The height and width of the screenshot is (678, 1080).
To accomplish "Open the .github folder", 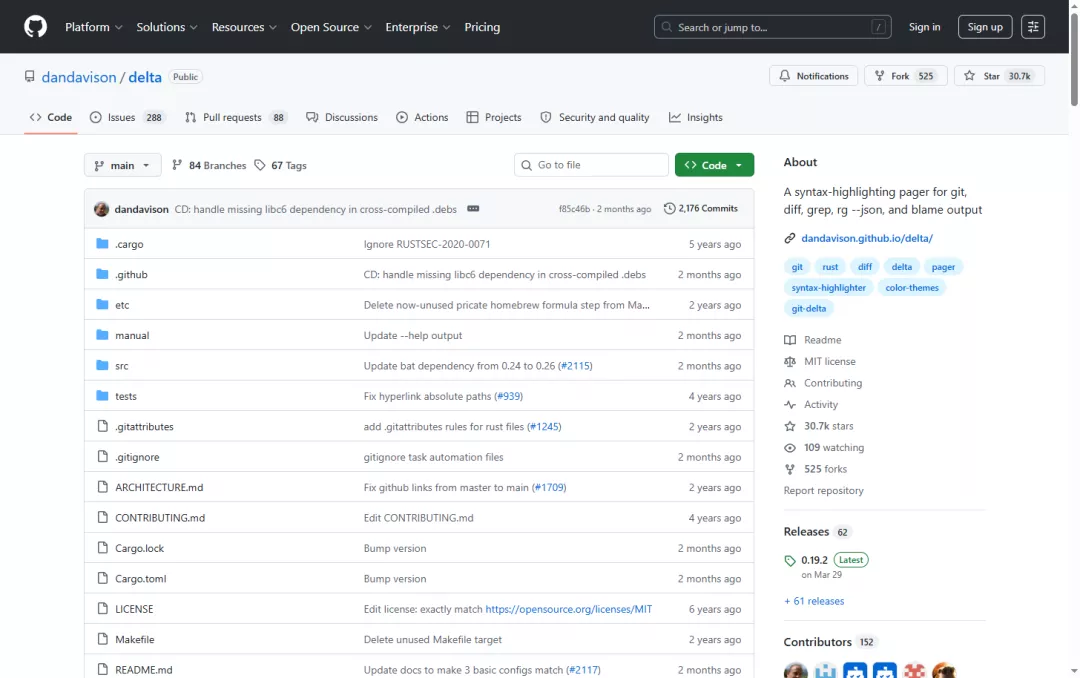I will coord(131,274).
